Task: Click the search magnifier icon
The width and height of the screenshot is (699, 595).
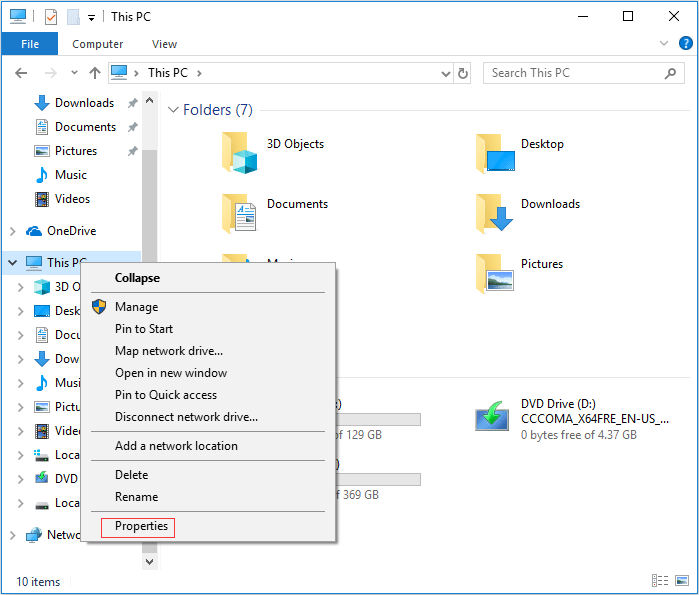Action: coord(670,73)
